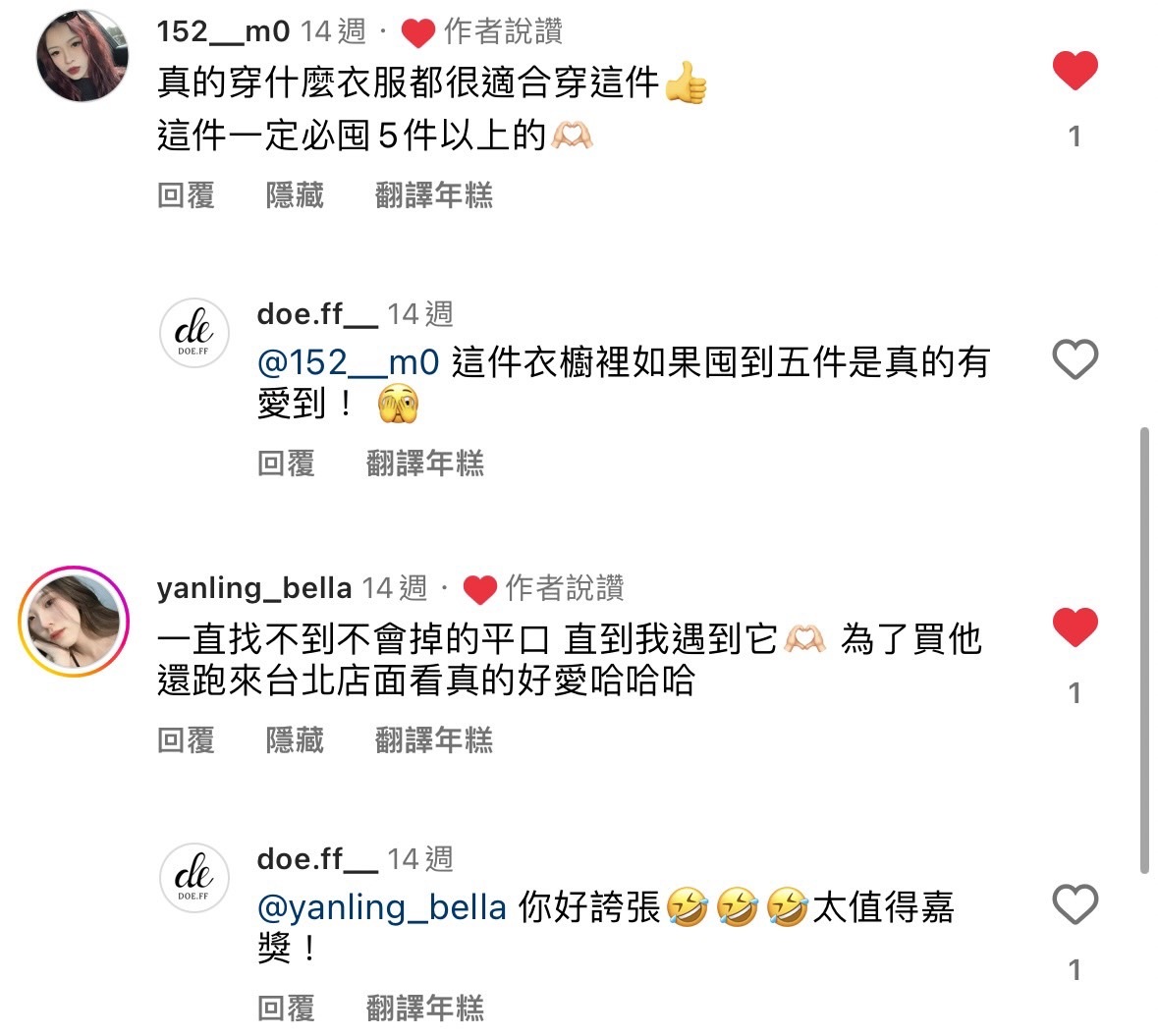Open @152__m0 mention link
Viewport: 1158px width, 1036px height.
pos(348,363)
